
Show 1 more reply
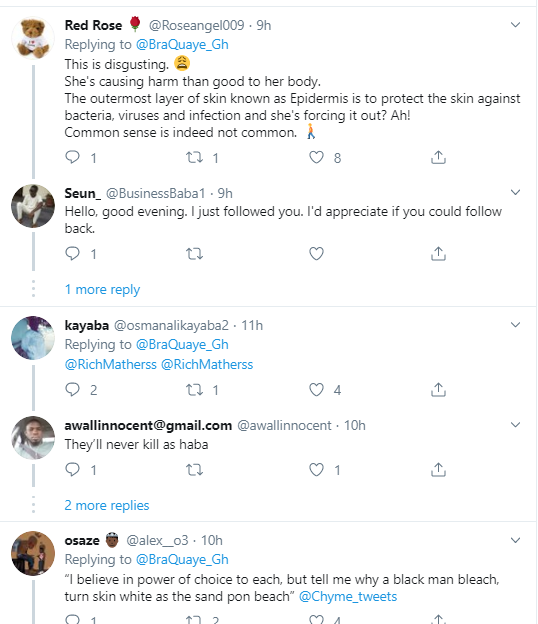pyautogui.click(x=102, y=289)
